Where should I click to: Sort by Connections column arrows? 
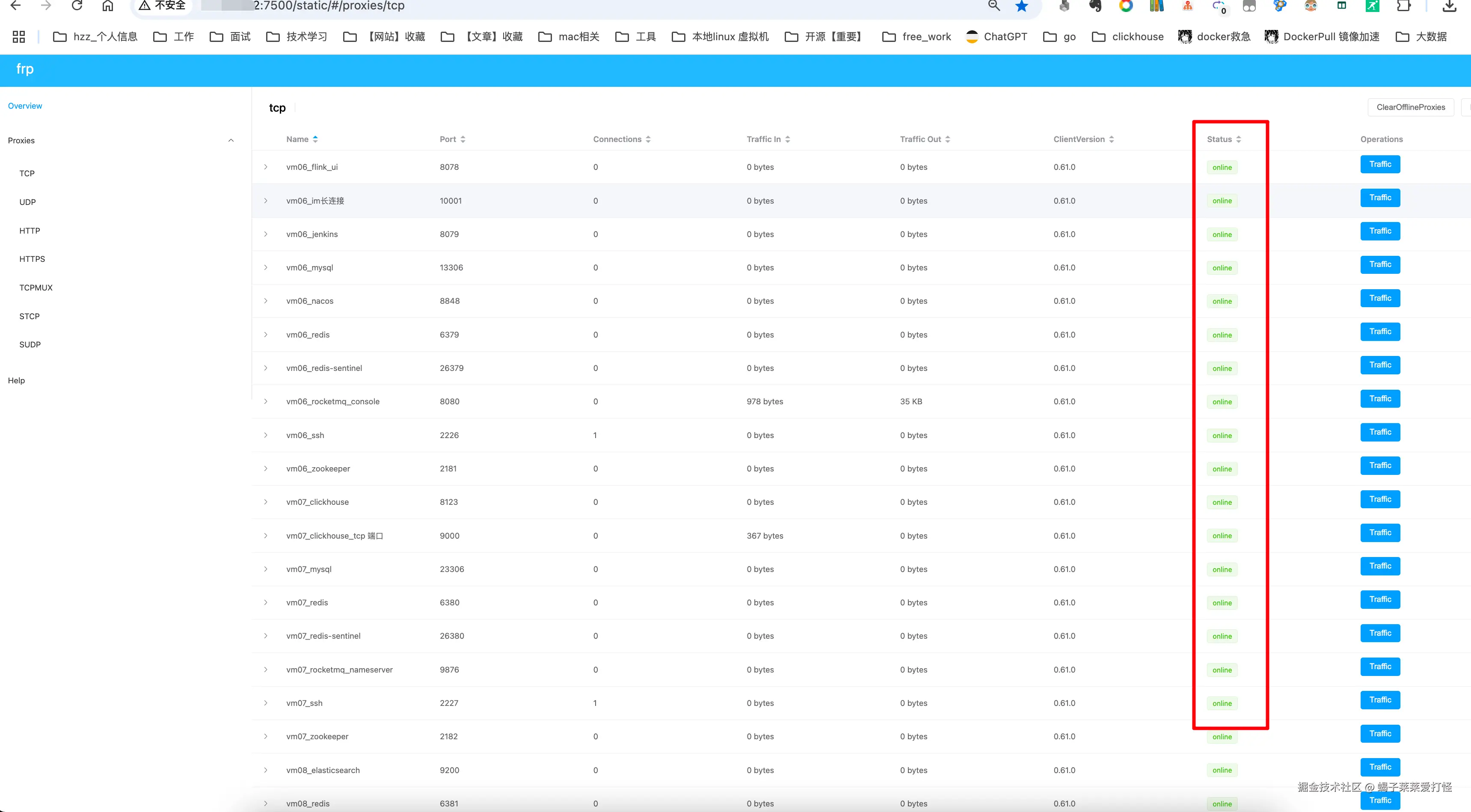[647, 139]
